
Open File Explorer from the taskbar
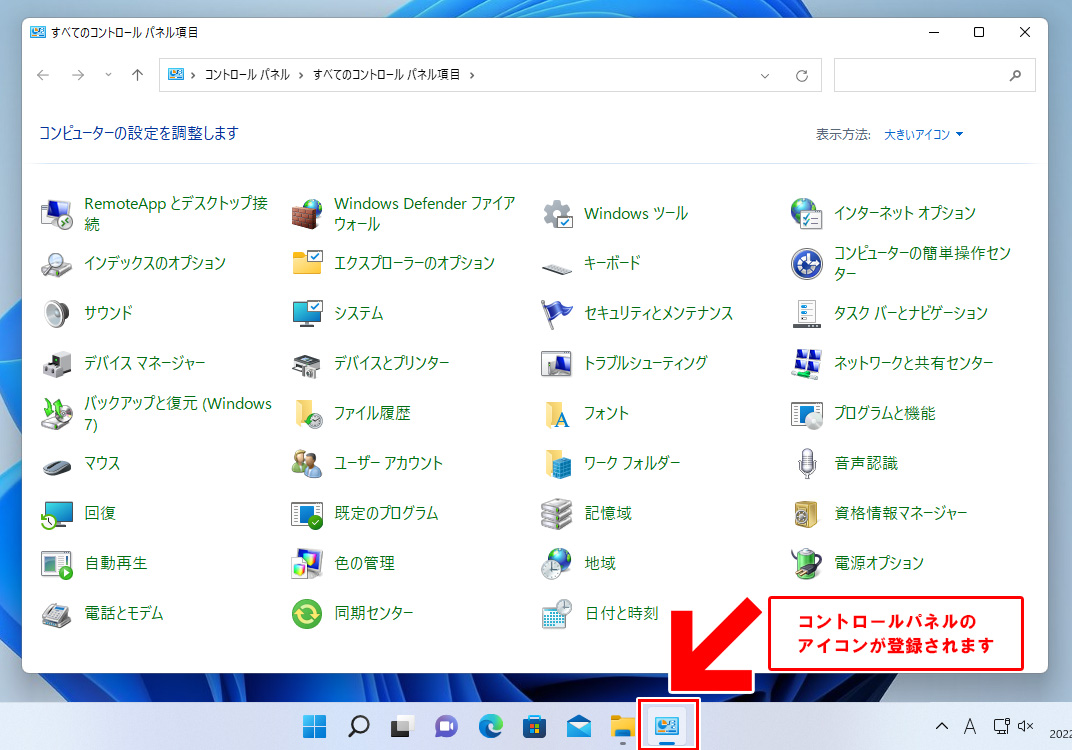(x=623, y=726)
